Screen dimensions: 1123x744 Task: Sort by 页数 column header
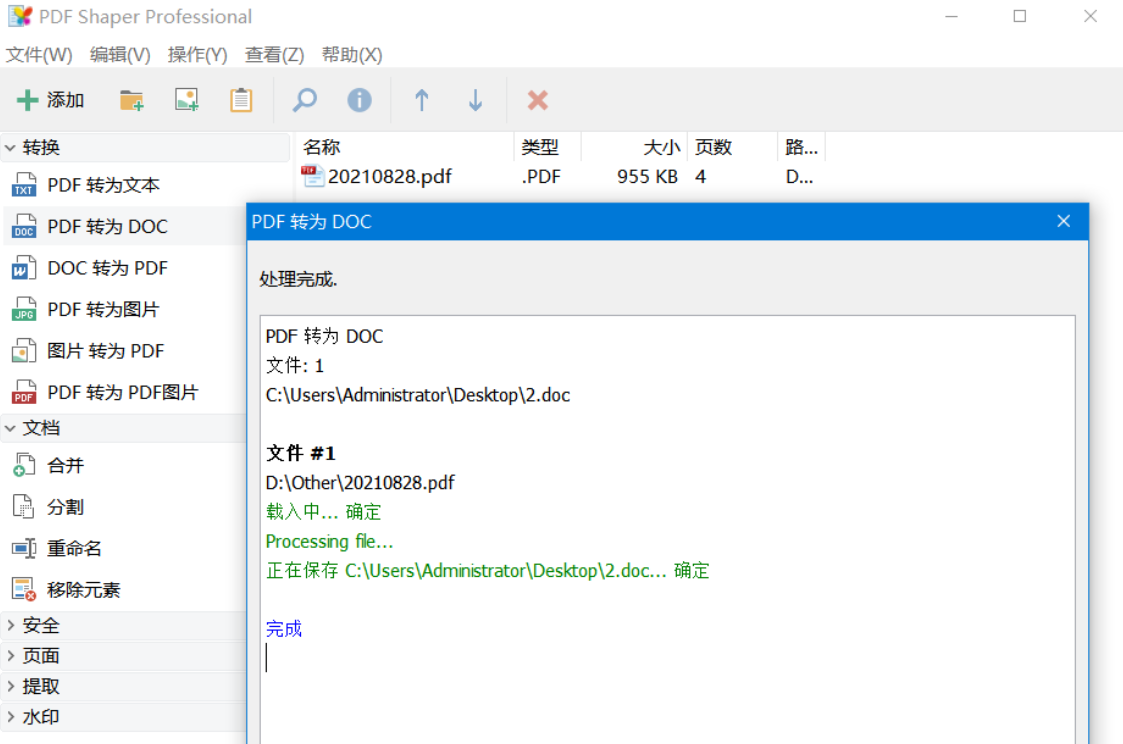(733, 148)
